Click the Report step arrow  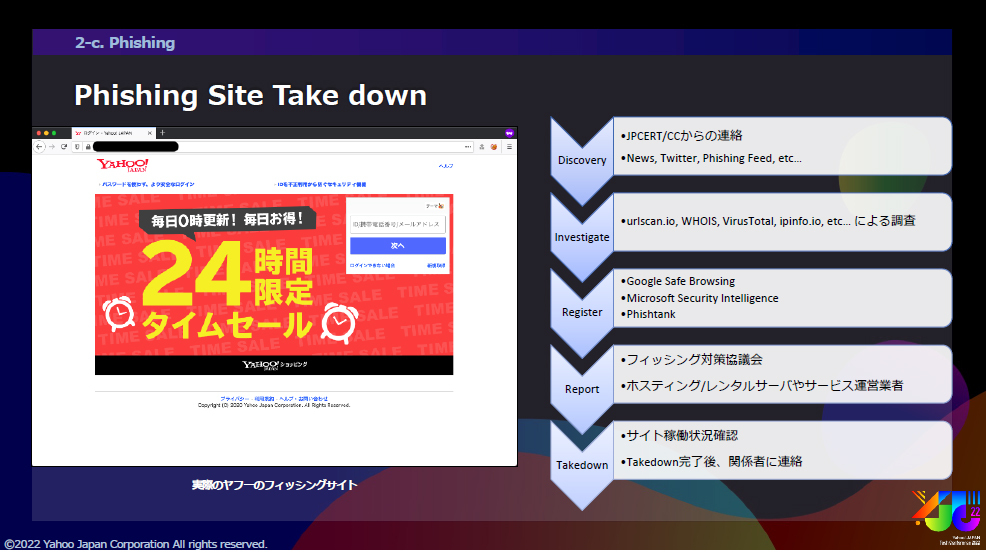pos(582,389)
